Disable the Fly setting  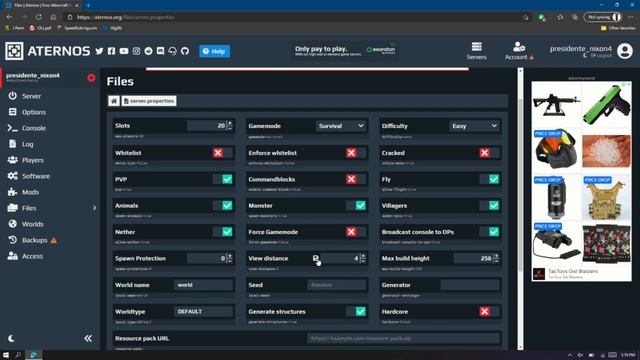point(489,179)
